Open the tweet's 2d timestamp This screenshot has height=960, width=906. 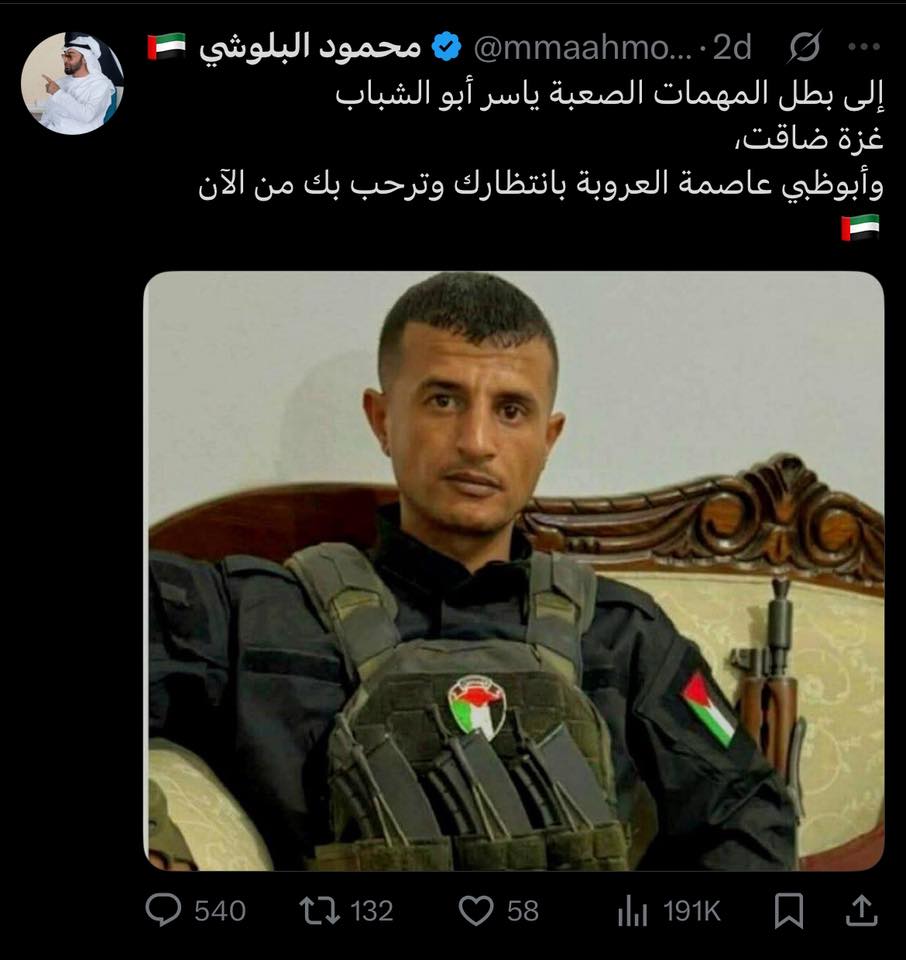(x=732, y=47)
